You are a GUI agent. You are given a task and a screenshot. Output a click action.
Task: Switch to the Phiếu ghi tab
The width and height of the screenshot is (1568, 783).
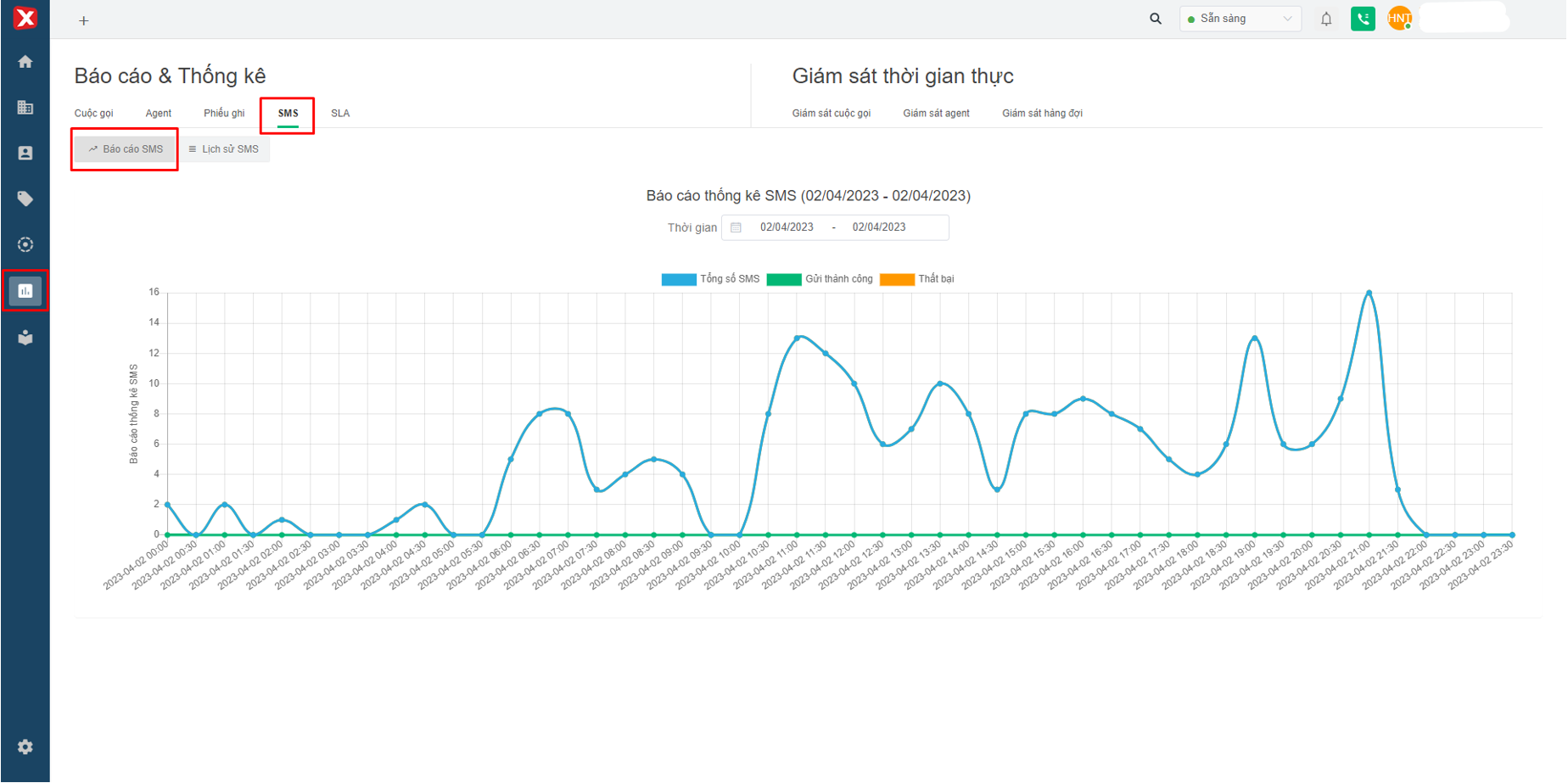click(224, 114)
